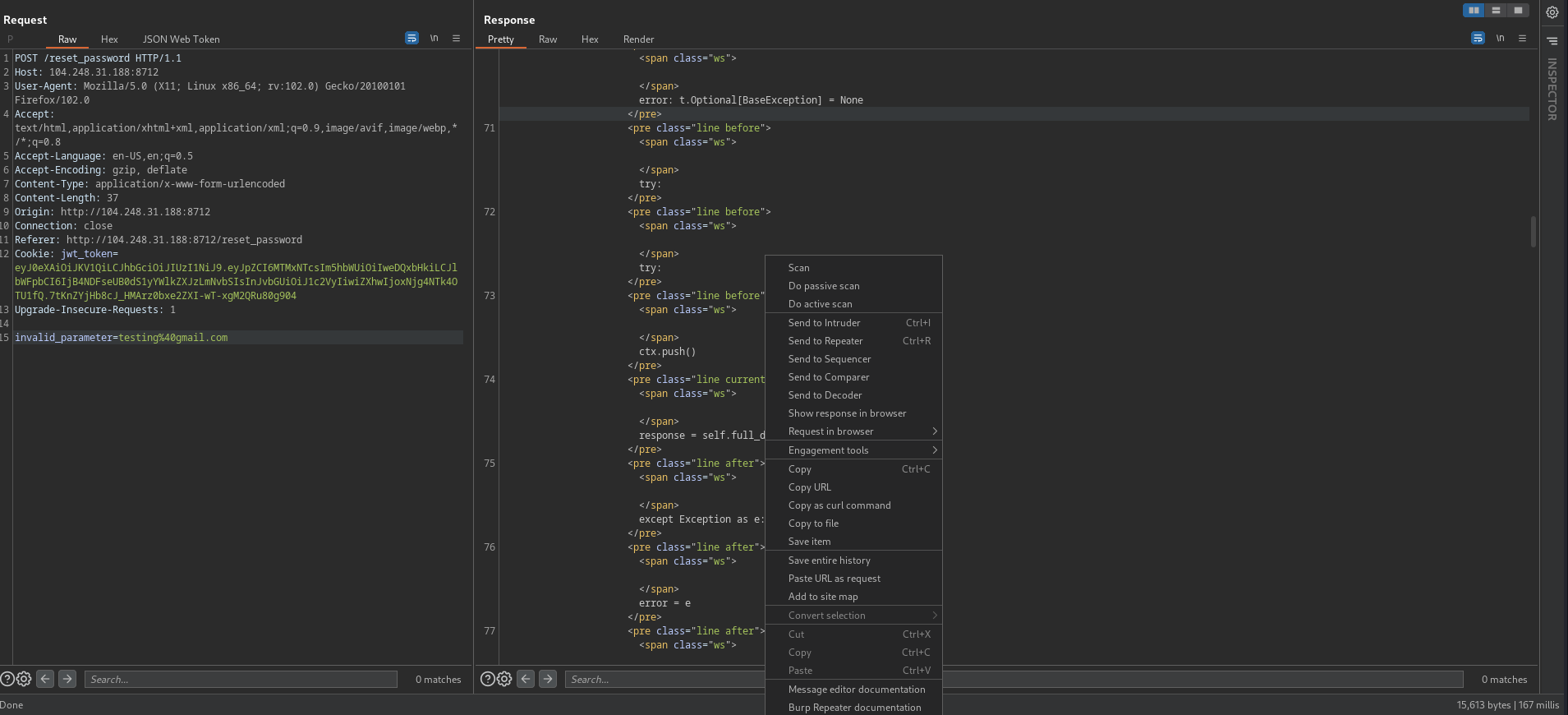Open Response panel hamburger options menu
The width and height of the screenshot is (1568, 715).
[x=1522, y=39]
